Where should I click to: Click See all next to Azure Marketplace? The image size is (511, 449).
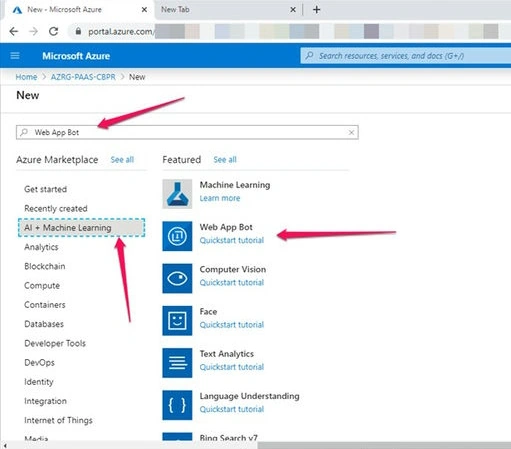(x=122, y=160)
